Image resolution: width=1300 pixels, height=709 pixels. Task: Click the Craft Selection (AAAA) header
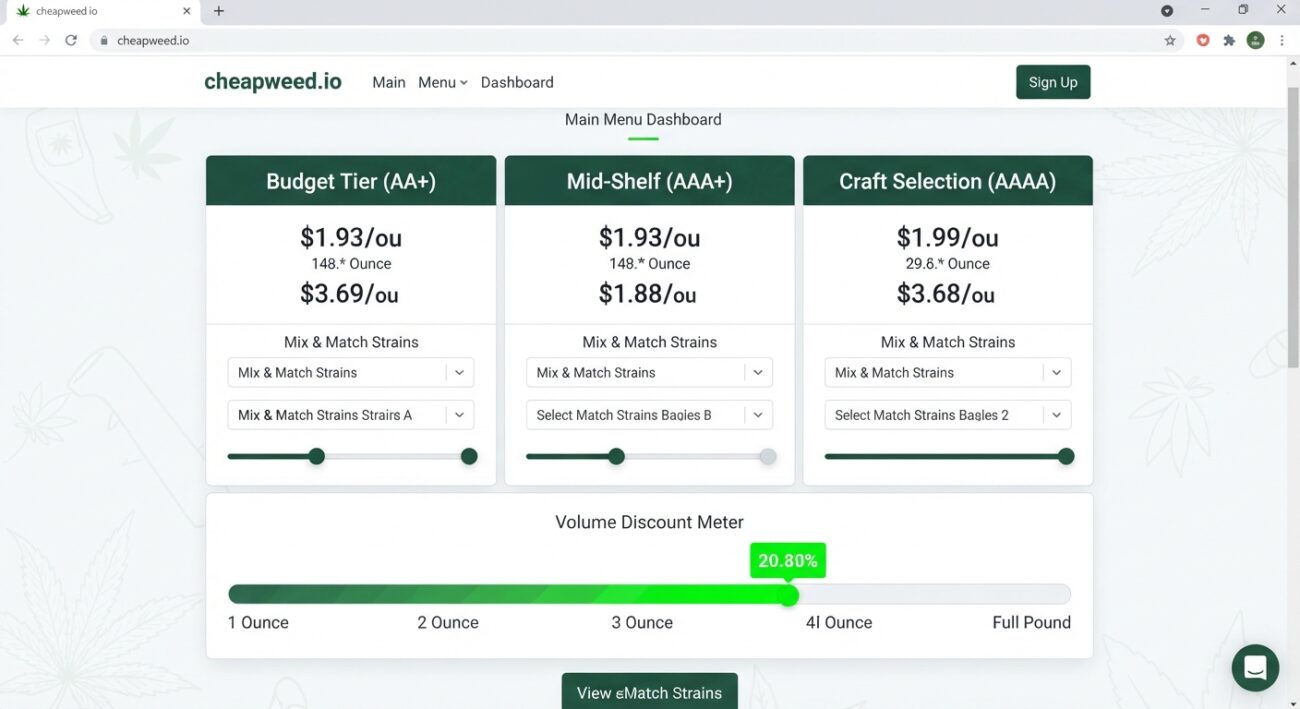pyautogui.click(x=948, y=181)
